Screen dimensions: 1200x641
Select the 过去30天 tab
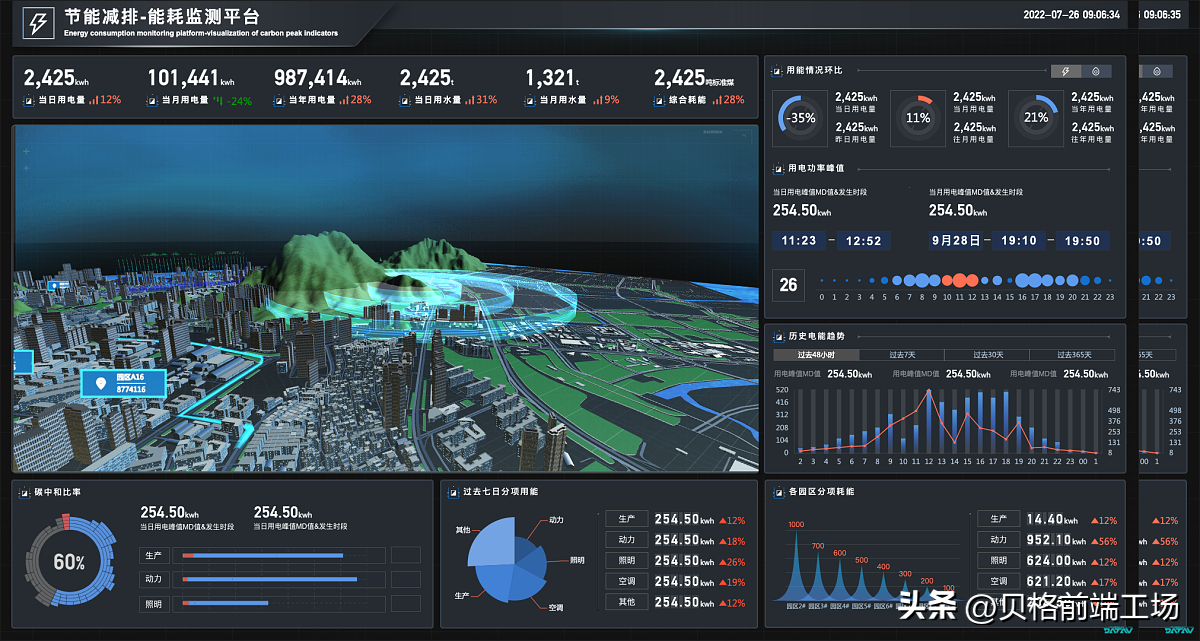coord(987,355)
